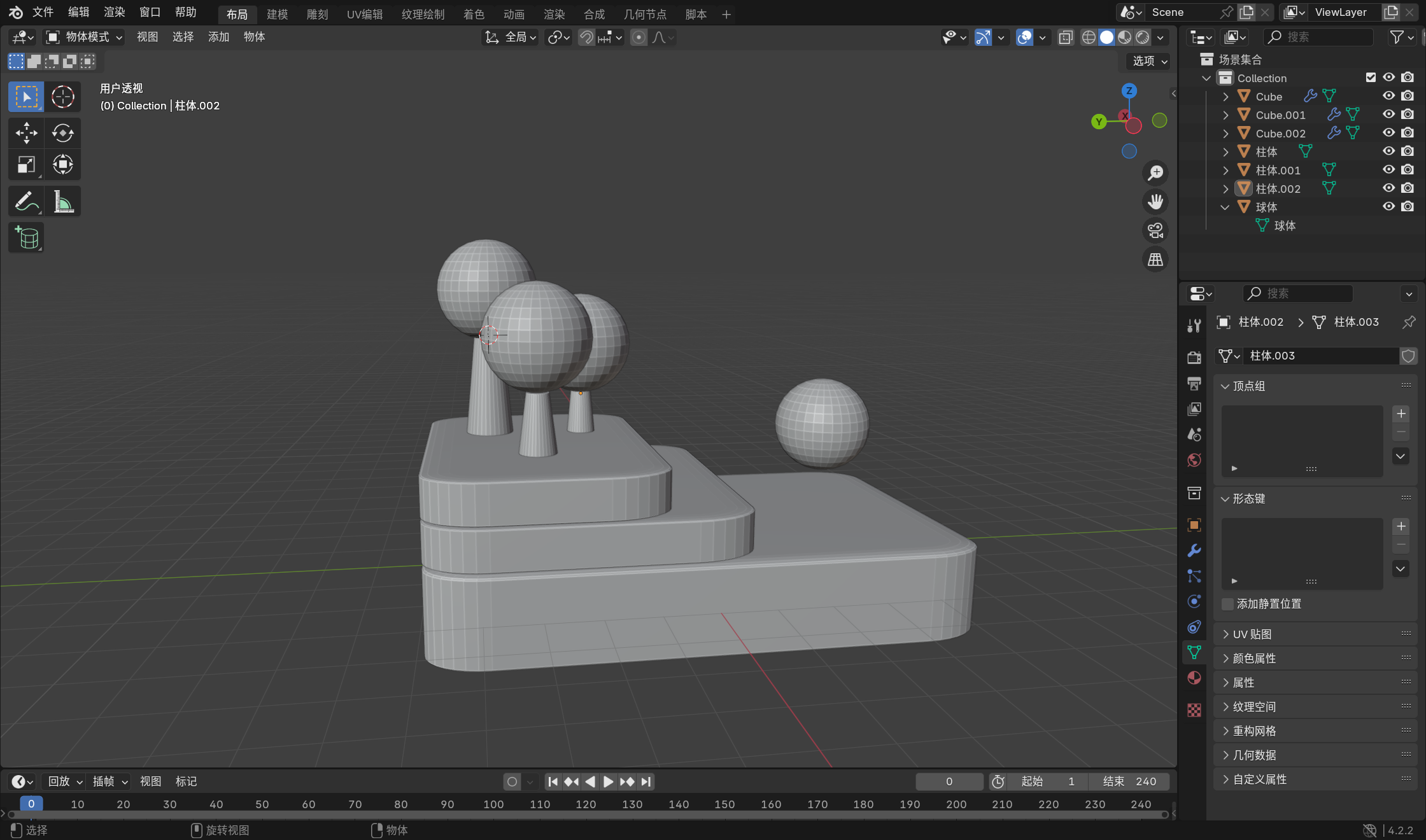This screenshot has height=840, width=1426.
Task: Click the 选项 button in viewport
Action: pos(1149,61)
